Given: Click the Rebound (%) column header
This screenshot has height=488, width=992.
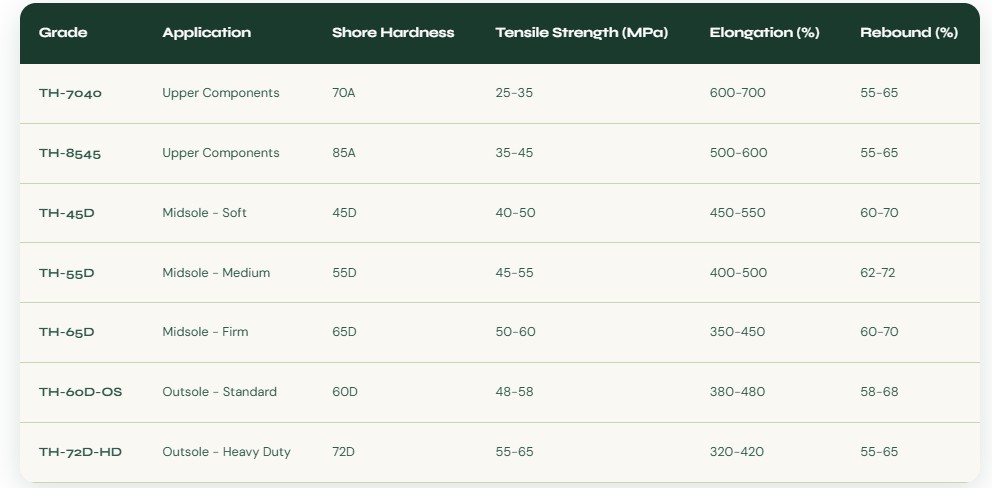Looking at the screenshot, I should click(908, 33).
